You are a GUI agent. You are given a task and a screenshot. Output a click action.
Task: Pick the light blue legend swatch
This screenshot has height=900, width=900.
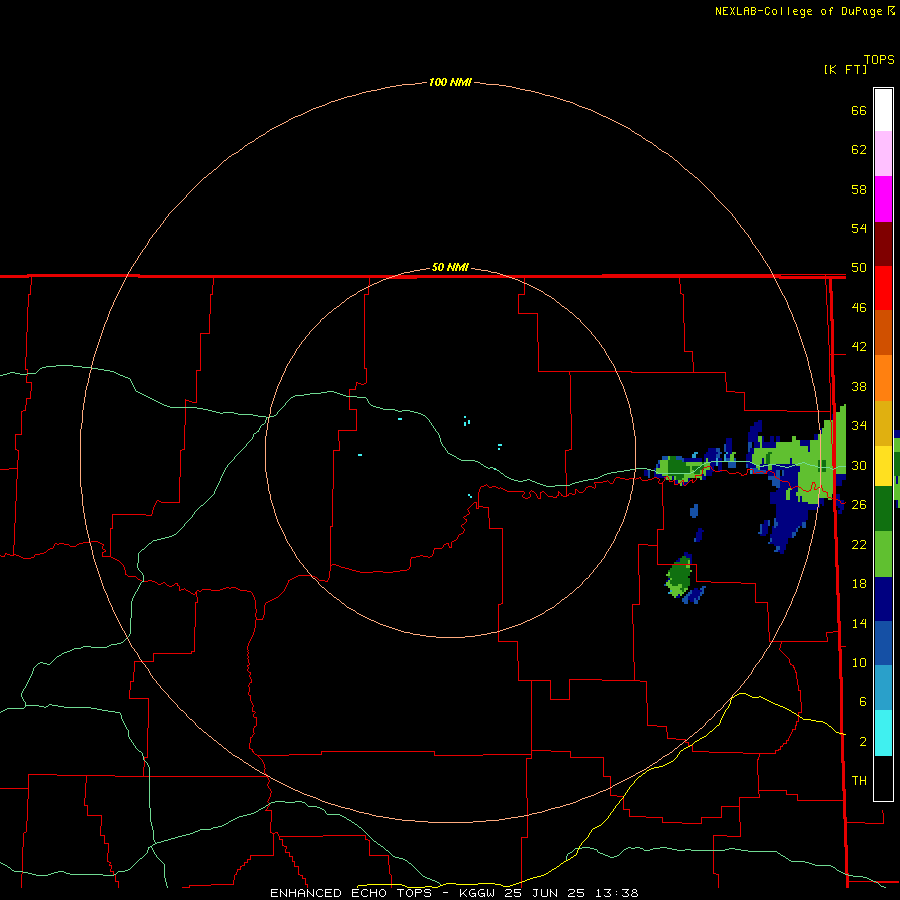tap(883, 688)
